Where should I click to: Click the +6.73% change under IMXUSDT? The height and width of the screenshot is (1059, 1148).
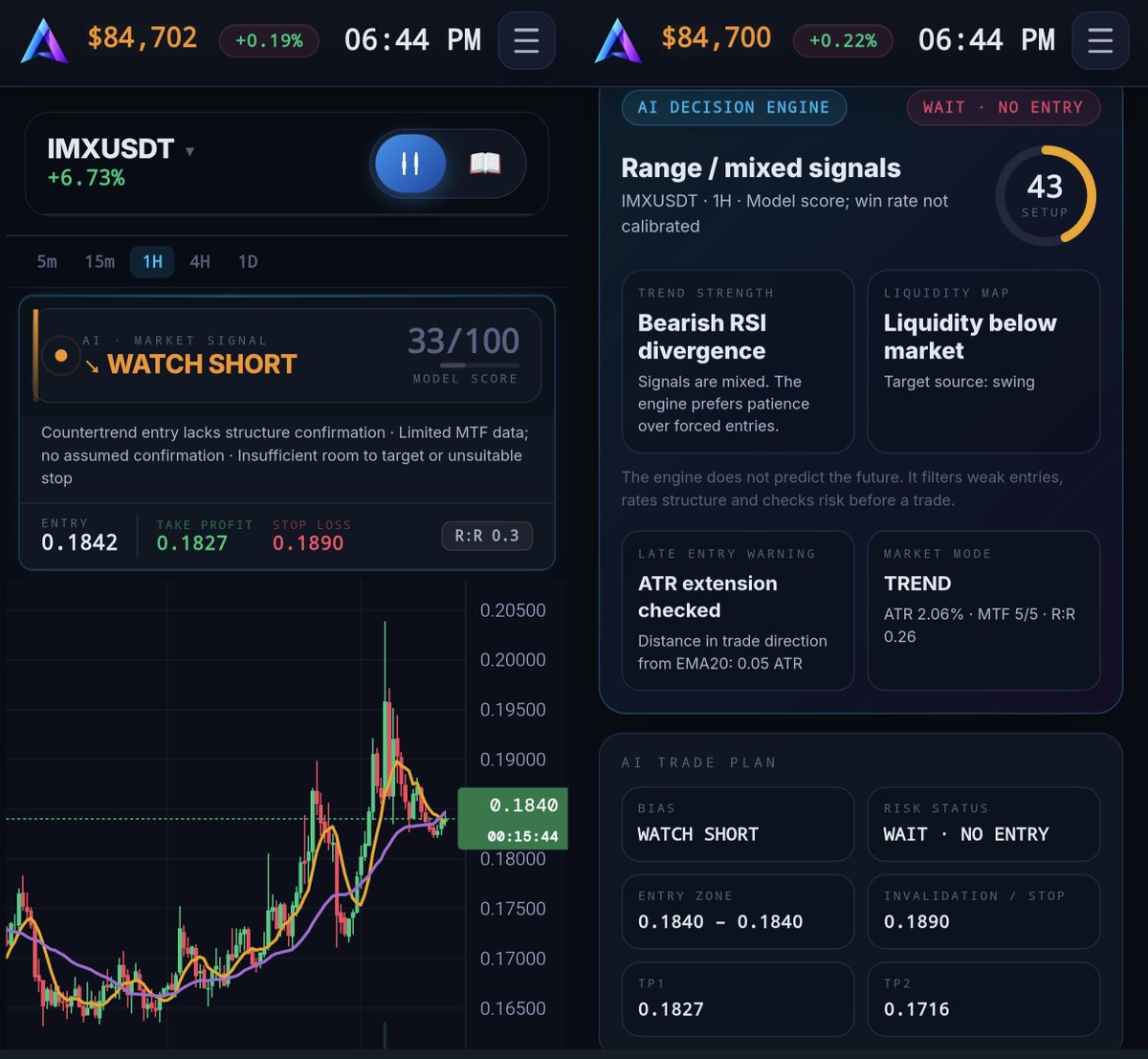pyautogui.click(x=86, y=178)
